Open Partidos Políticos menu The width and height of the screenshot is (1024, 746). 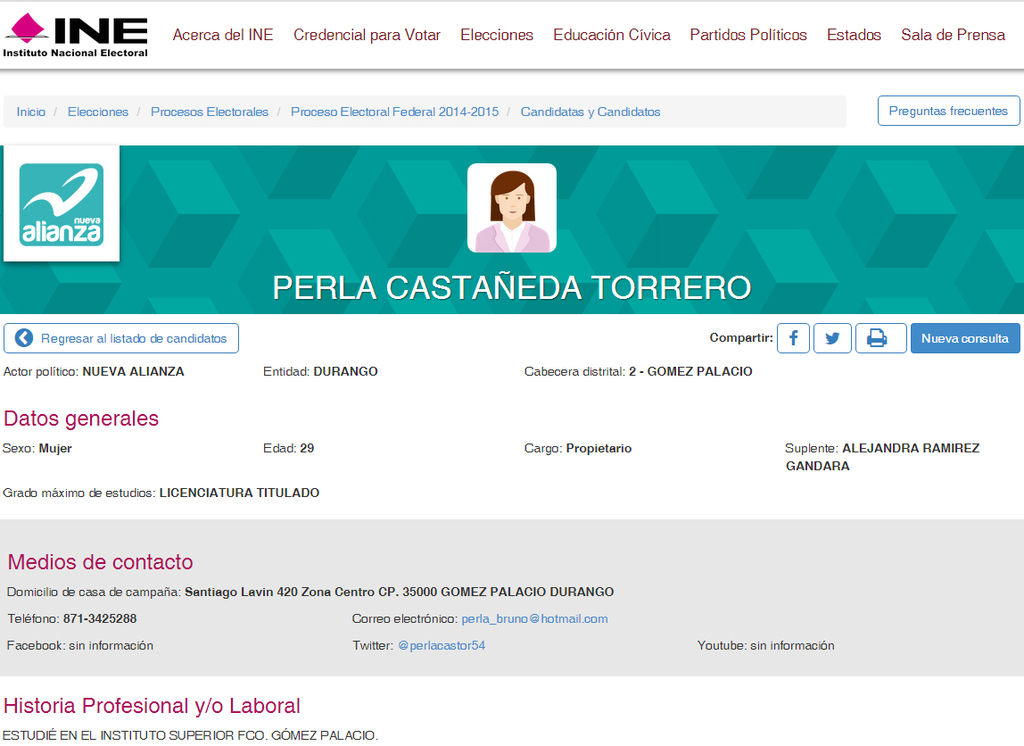click(748, 35)
